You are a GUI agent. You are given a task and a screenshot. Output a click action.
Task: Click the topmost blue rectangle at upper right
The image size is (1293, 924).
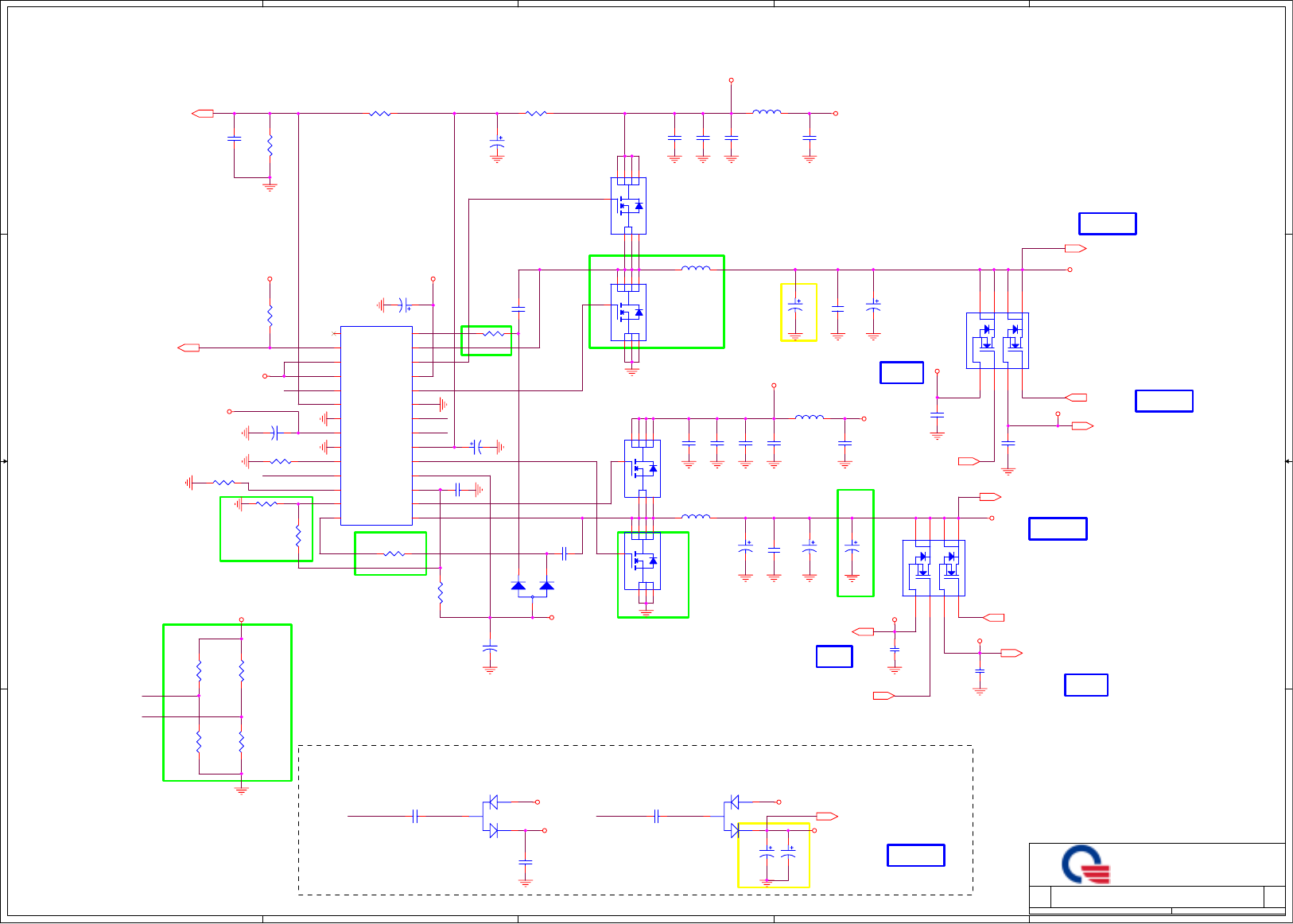pos(1108,223)
